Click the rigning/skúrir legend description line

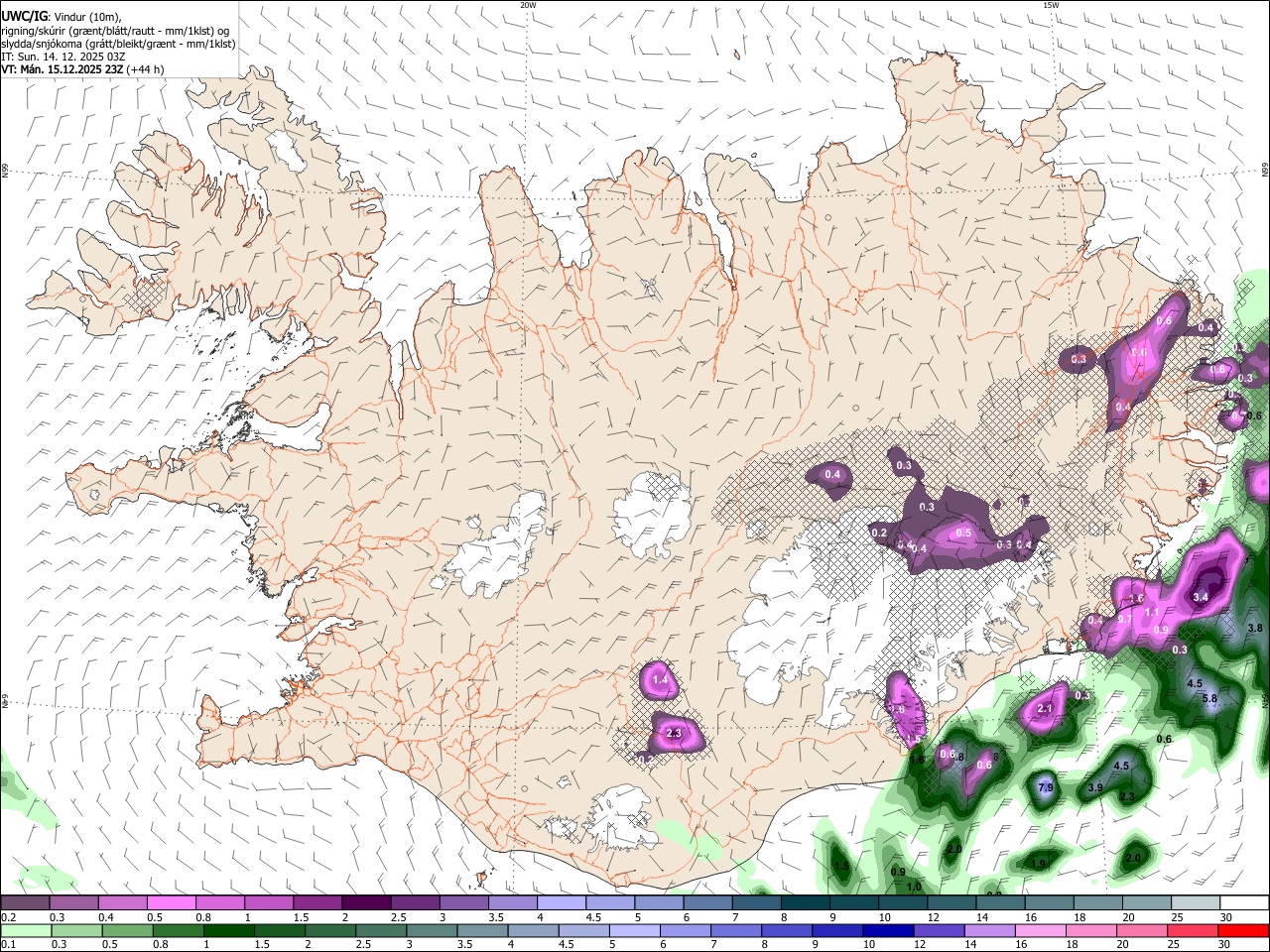115,30
